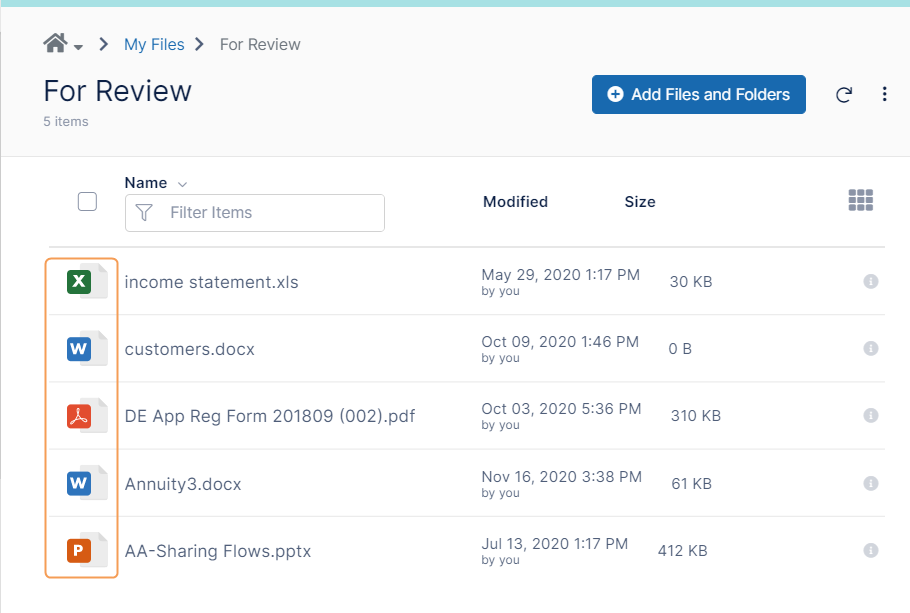Show info for AA-Sharing Flows.pptx
Viewport: 910px width, 613px height.
pyautogui.click(x=871, y=550)
